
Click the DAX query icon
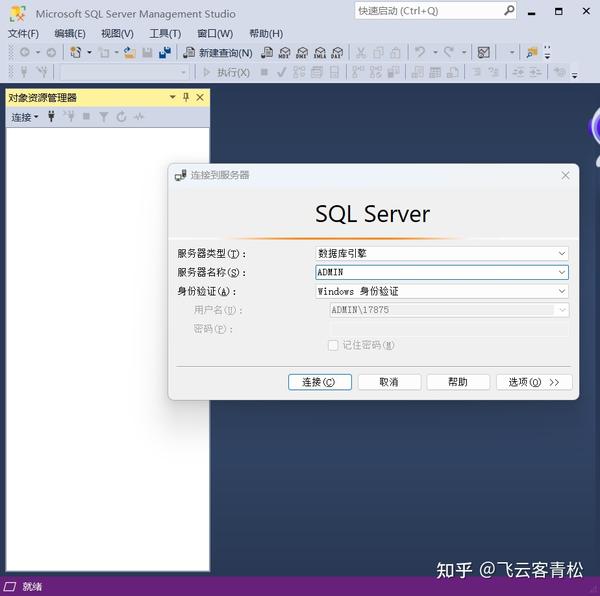337,52
